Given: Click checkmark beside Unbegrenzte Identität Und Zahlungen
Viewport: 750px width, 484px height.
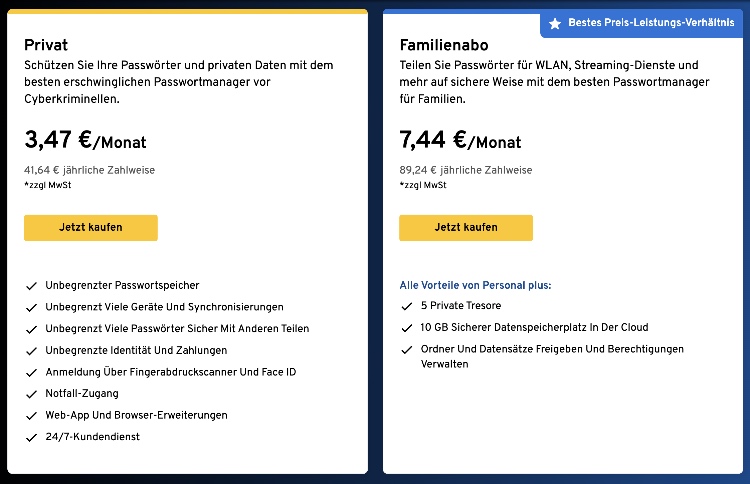Looking at the screenshot, I should pyautogui.click(x=32, y=351).
